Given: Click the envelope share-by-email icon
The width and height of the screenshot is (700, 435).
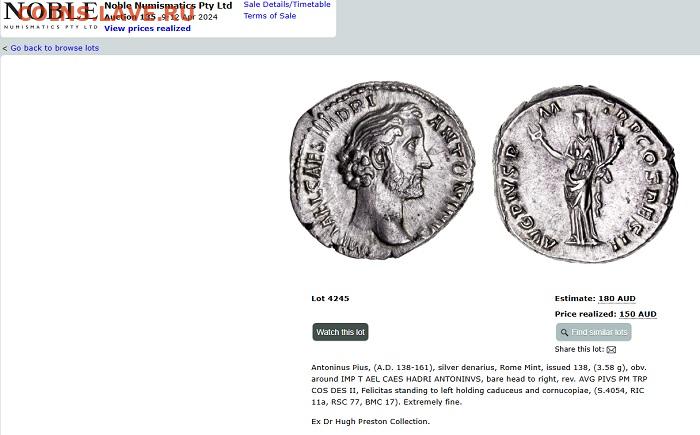Looking at the screenshot, I should pos(611,350).
